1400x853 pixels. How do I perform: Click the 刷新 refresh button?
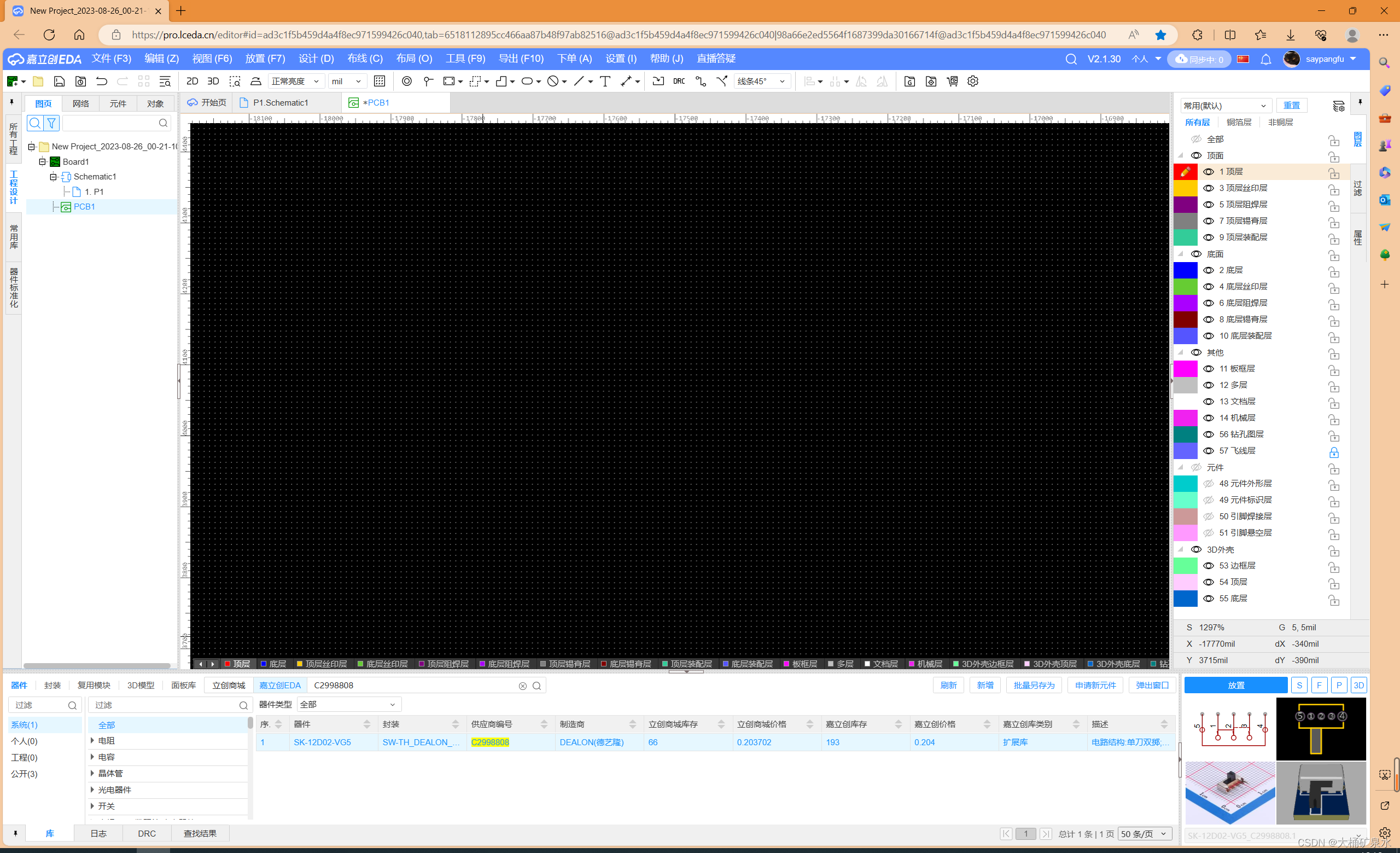(948, 686)
